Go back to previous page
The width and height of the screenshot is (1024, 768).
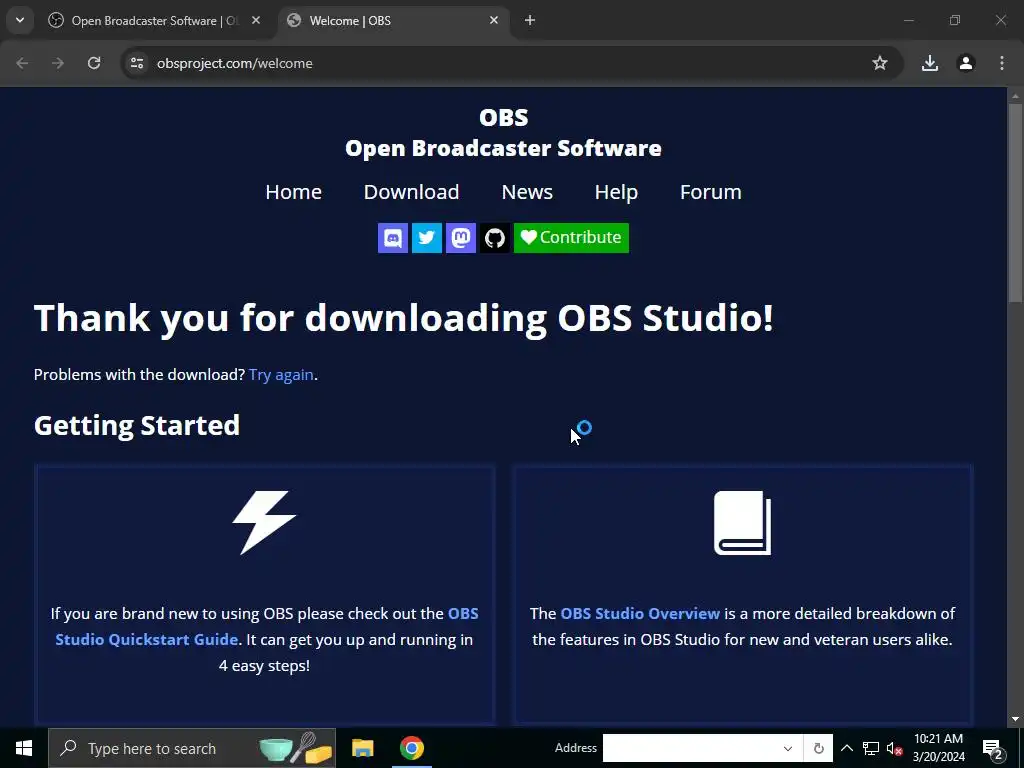22,63
